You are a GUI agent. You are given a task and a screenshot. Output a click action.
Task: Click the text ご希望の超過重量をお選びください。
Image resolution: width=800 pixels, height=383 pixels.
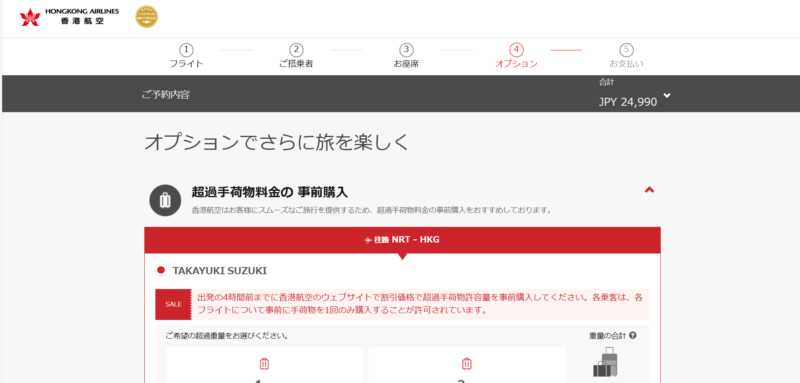tap(227, 336)
